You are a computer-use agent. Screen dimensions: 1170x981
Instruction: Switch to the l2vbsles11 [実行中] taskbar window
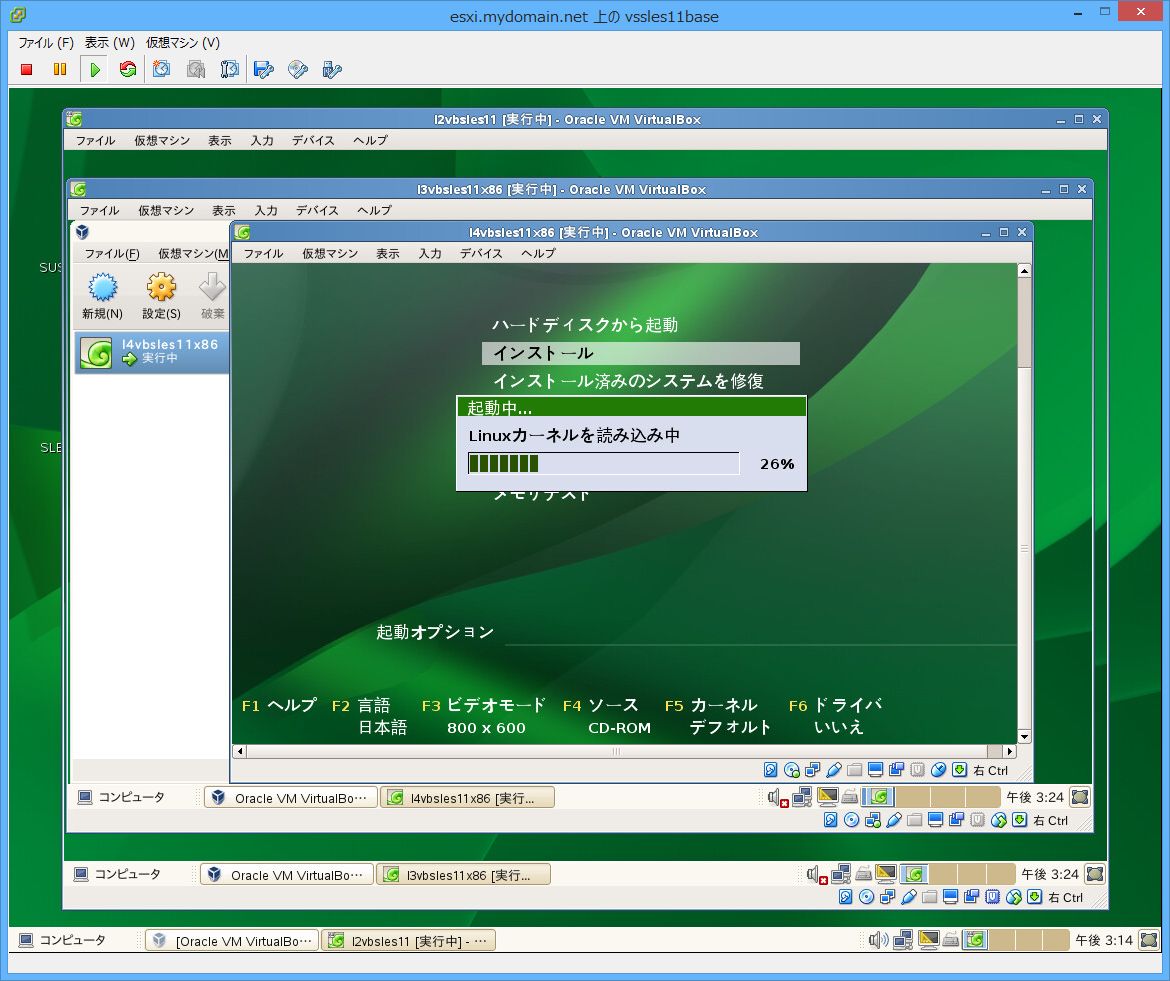[x=408, y=941]
